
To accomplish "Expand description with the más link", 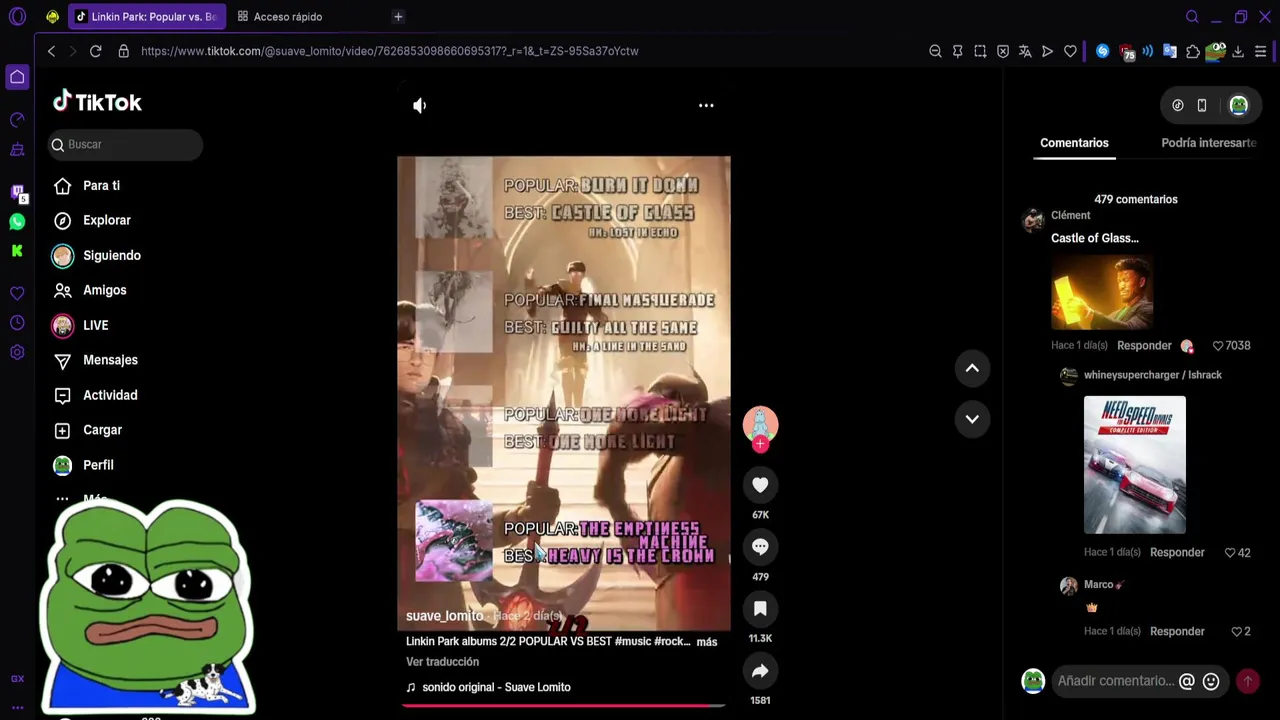I will (x=707, y=642).
